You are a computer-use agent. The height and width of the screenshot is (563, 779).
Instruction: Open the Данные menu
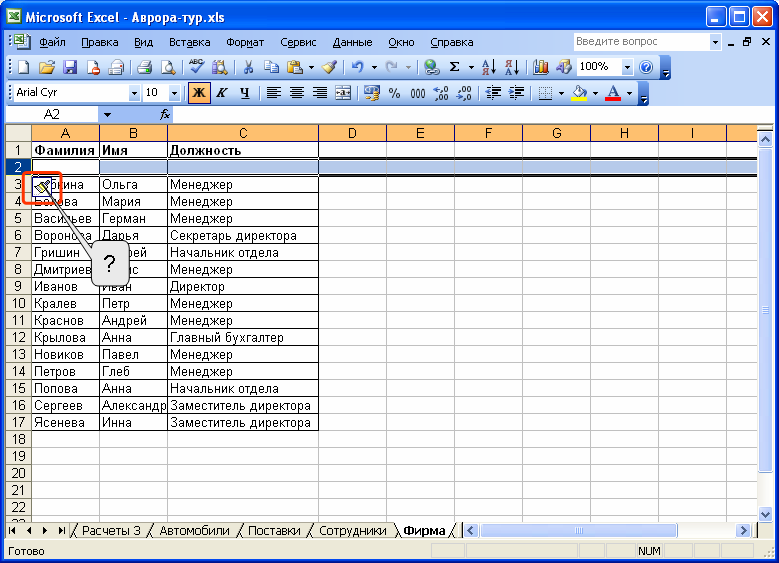(352, 42)
